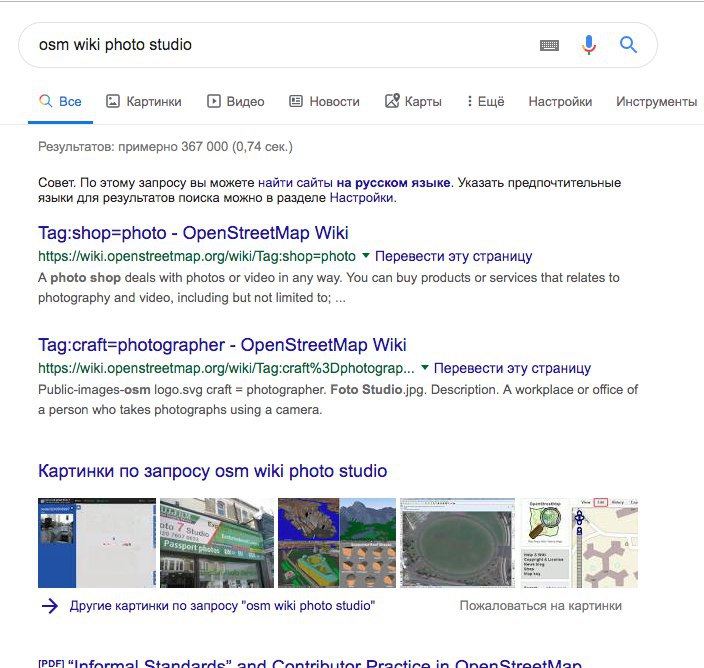Open the Картинки images tab
Screen dimensions: 704x668
(x=144, y=101)
